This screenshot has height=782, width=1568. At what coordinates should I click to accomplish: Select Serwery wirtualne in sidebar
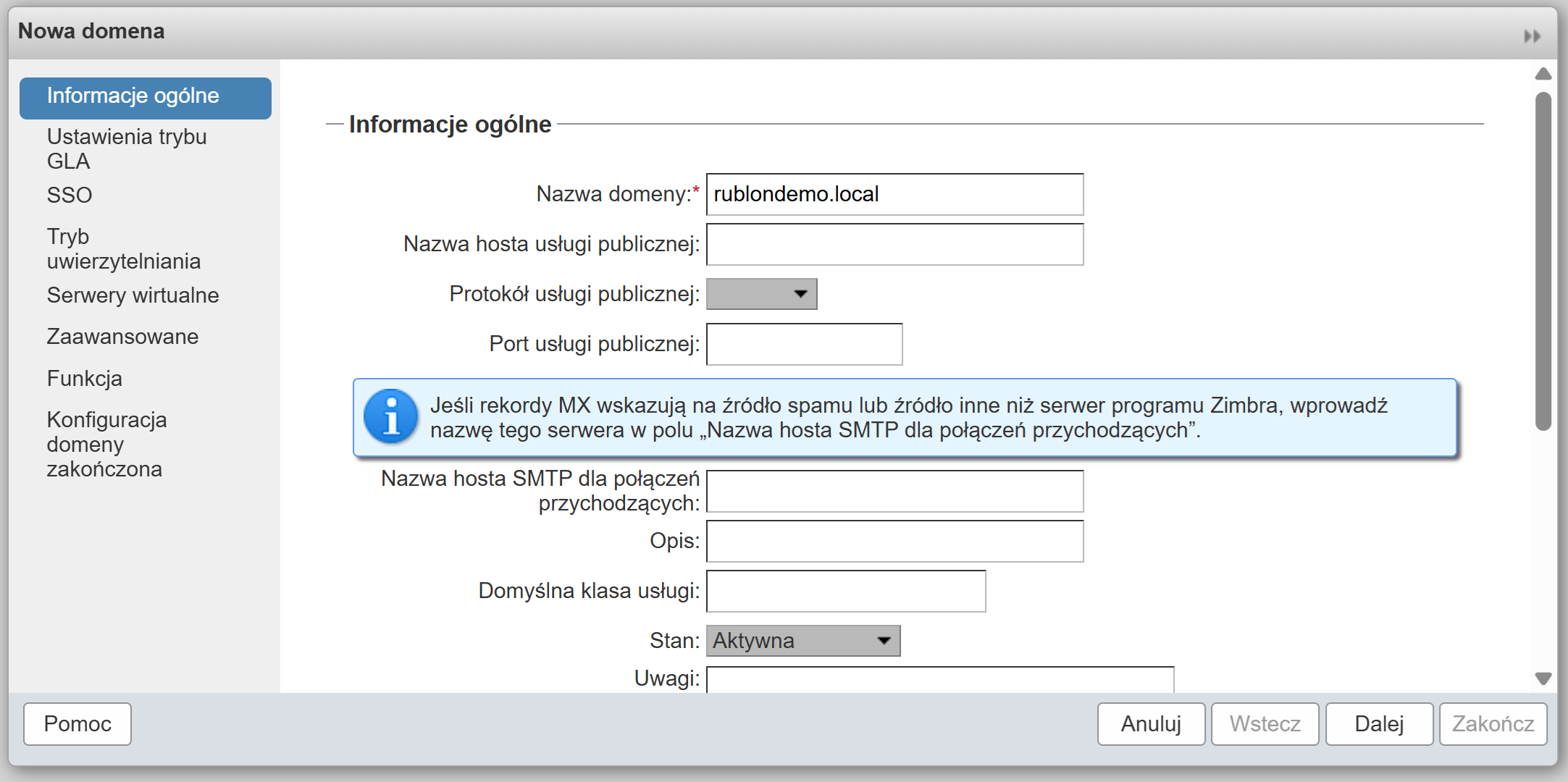pos(133,295)
